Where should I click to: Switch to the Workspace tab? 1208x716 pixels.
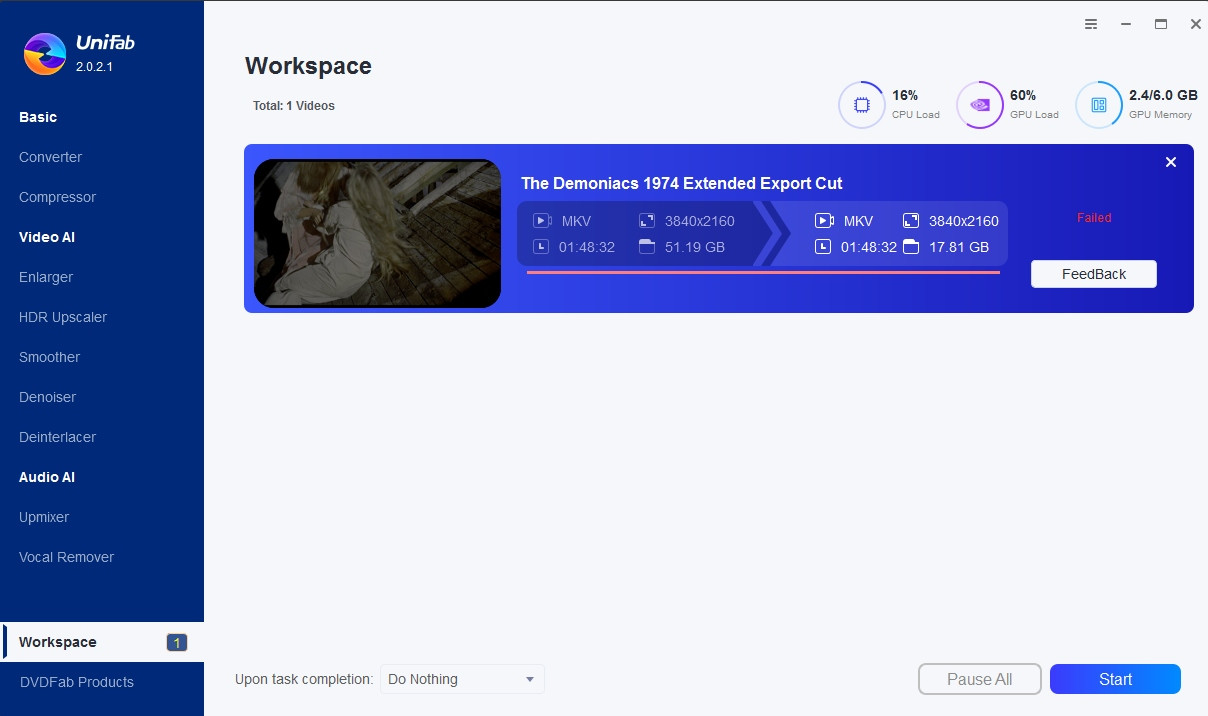[x=102, y=642]
